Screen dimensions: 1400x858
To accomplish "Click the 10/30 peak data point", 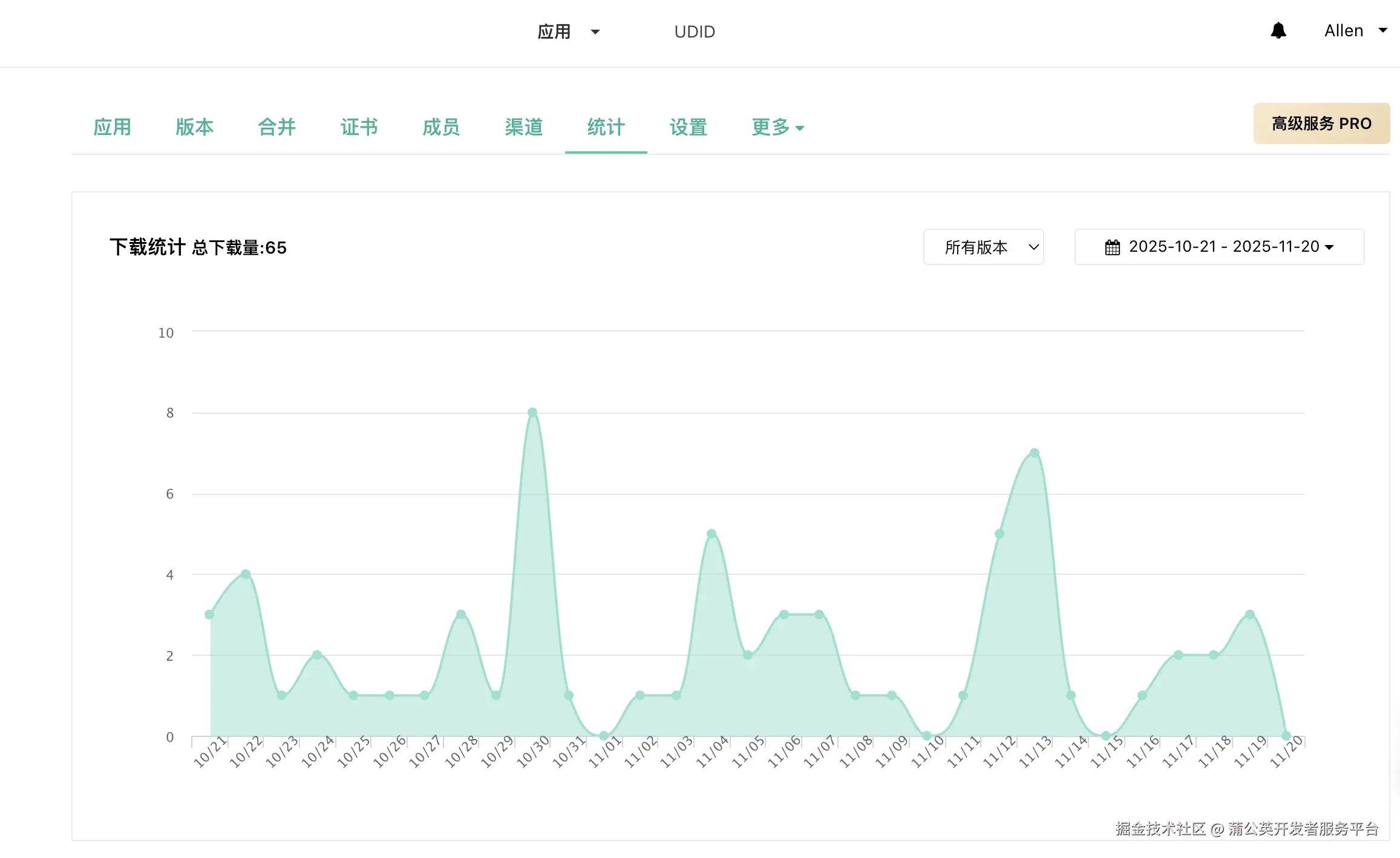I will 532,413.
